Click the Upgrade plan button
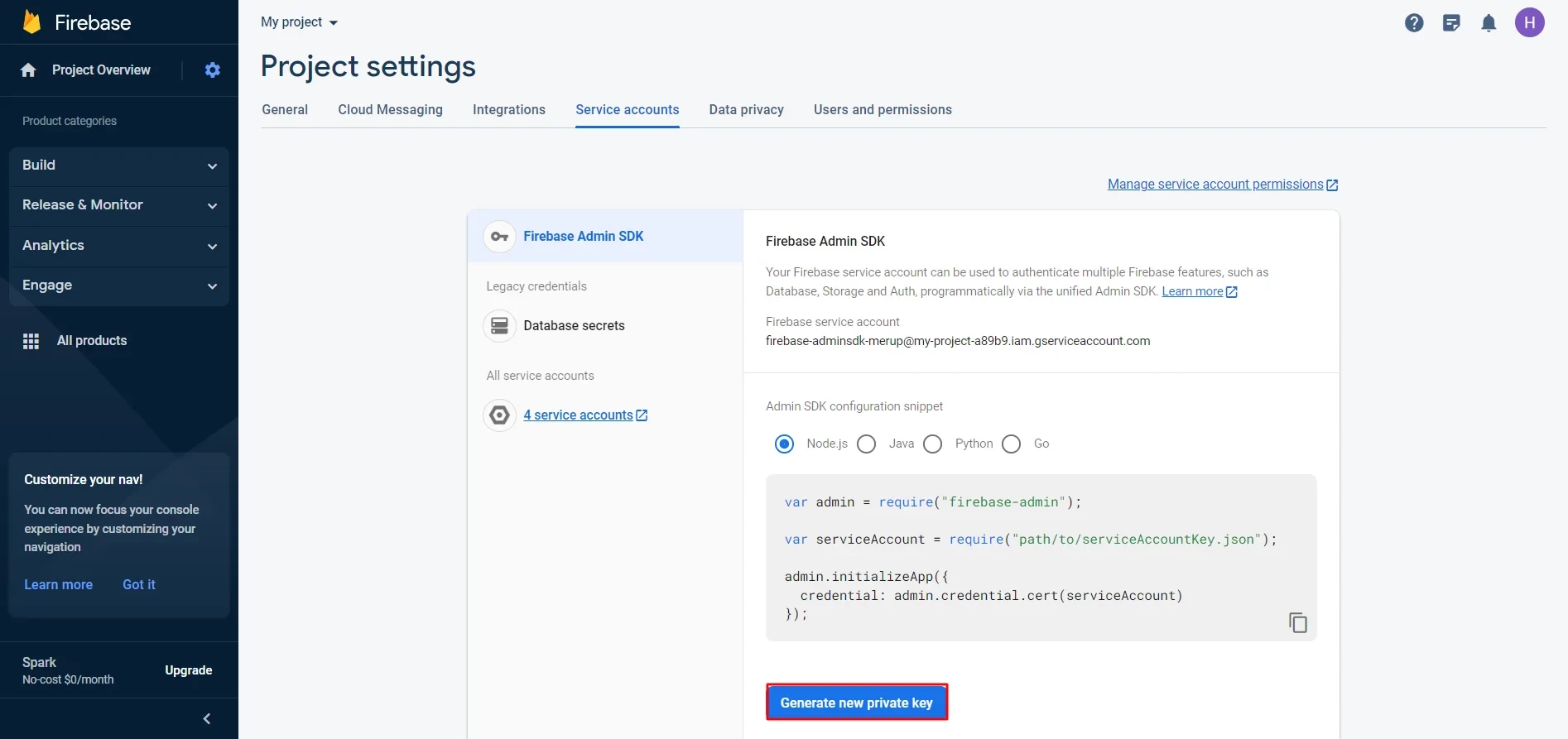Viewport: 1568px width, 739px height. pyautogui.click(x=189, y=670)
